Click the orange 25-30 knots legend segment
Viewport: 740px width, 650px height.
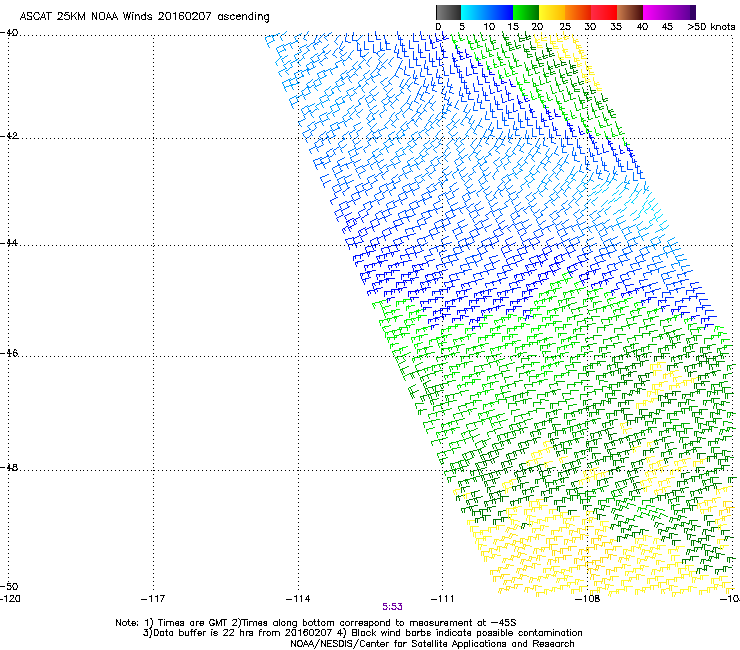point(578,12)
